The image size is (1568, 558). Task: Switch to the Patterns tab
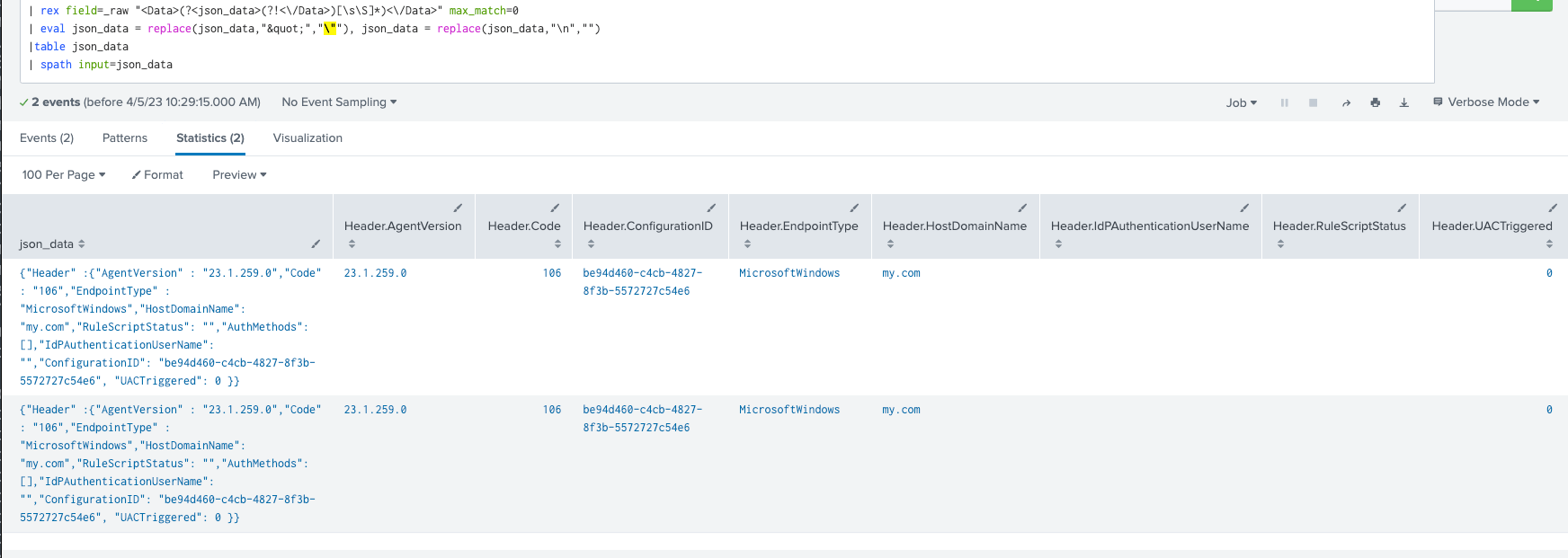[x=125, y=138]
